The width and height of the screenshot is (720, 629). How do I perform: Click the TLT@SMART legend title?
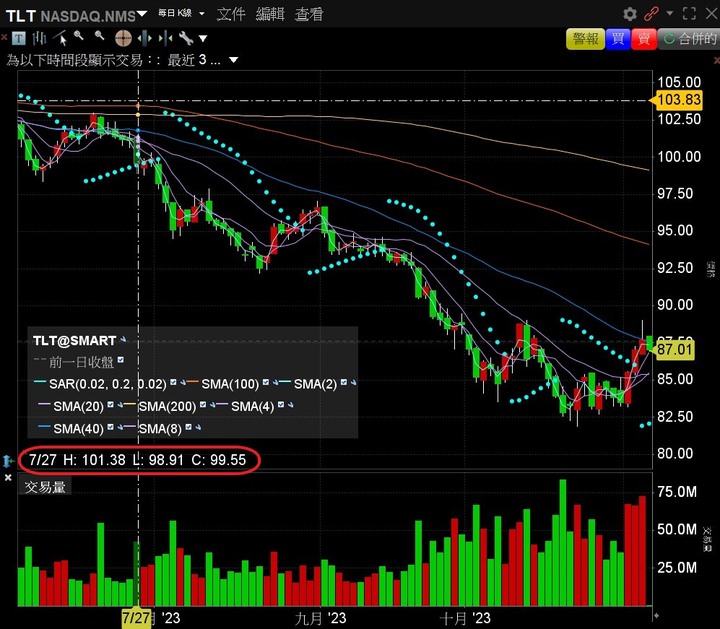[74, 341]
